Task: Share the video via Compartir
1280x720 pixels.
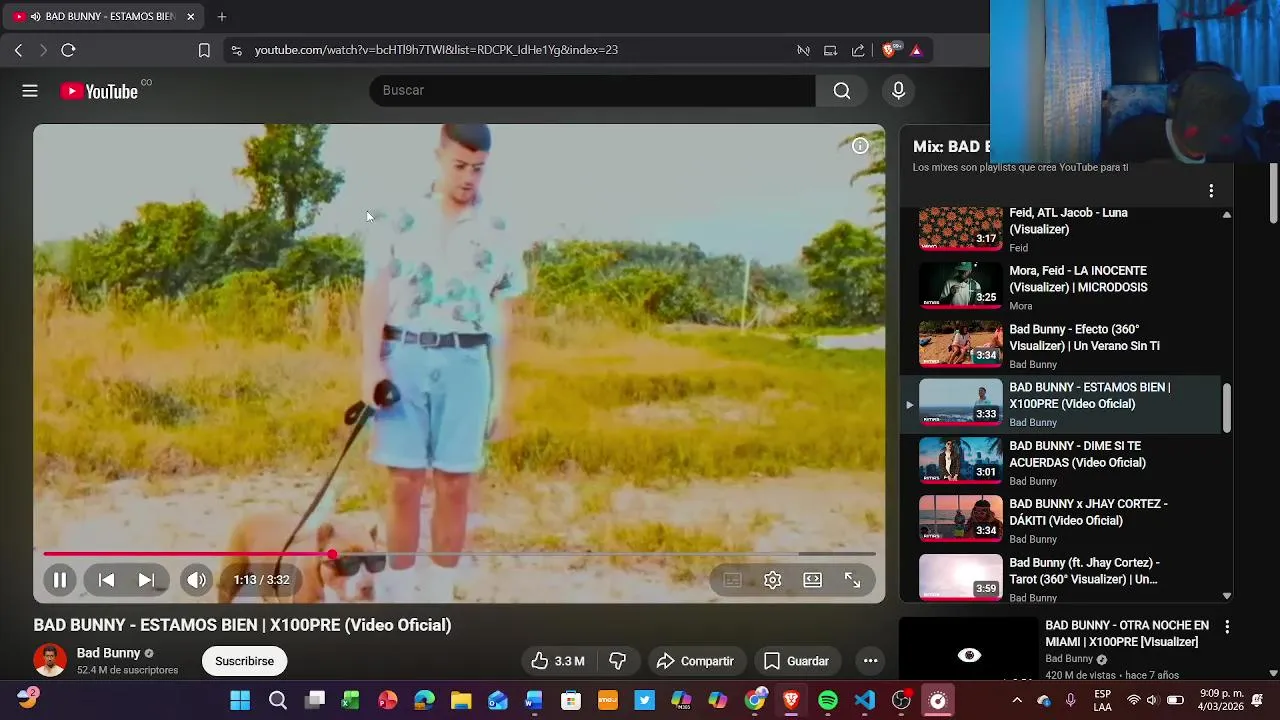Action: [x=695, y=661]
